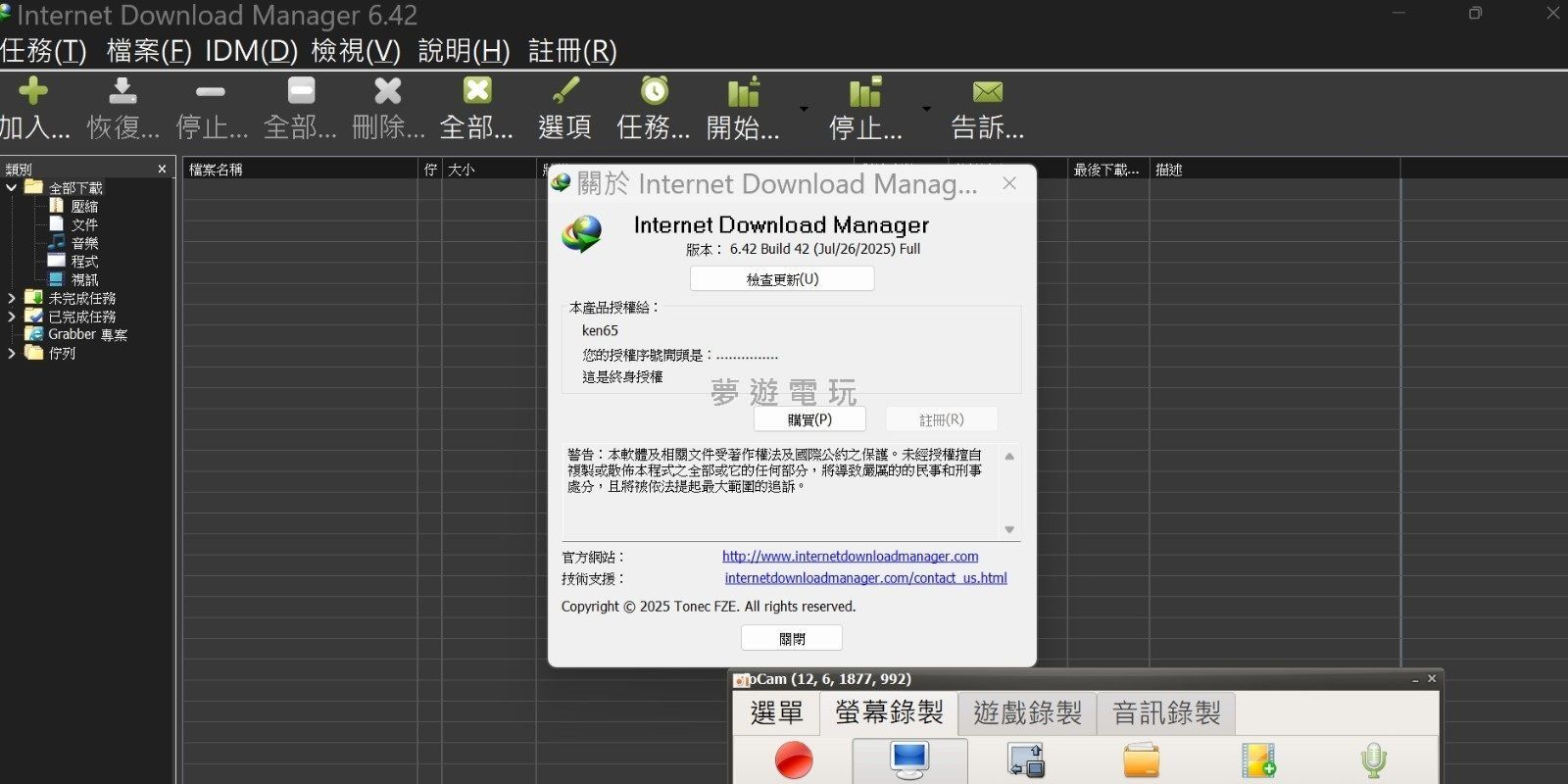Click the Options wrench toolbar icon
This screenshot has width=1568, height=784.
tap(565, 92)
